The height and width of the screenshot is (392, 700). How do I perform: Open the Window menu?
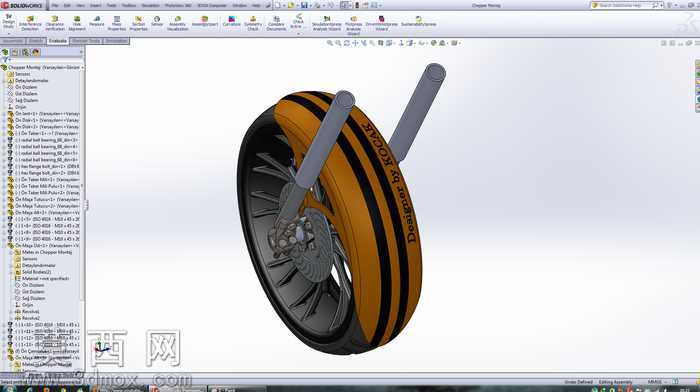pyautogui.click(x=239, y=5)
